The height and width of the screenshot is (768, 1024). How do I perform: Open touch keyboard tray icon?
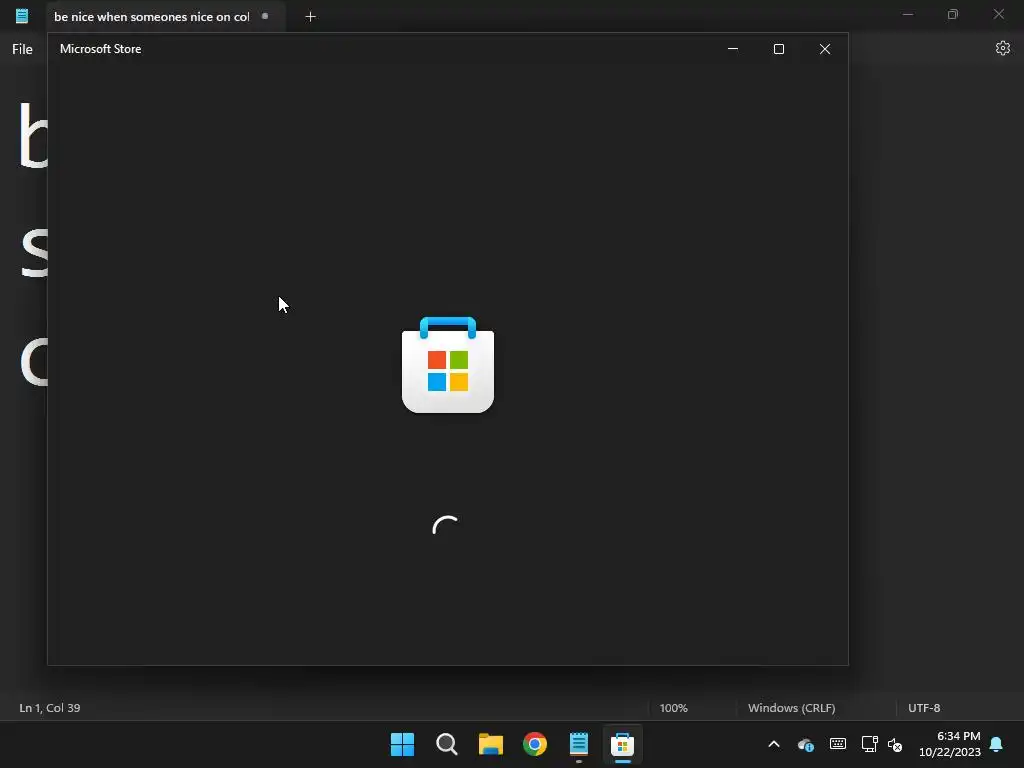pyautogui.click(x=838, y=744)
